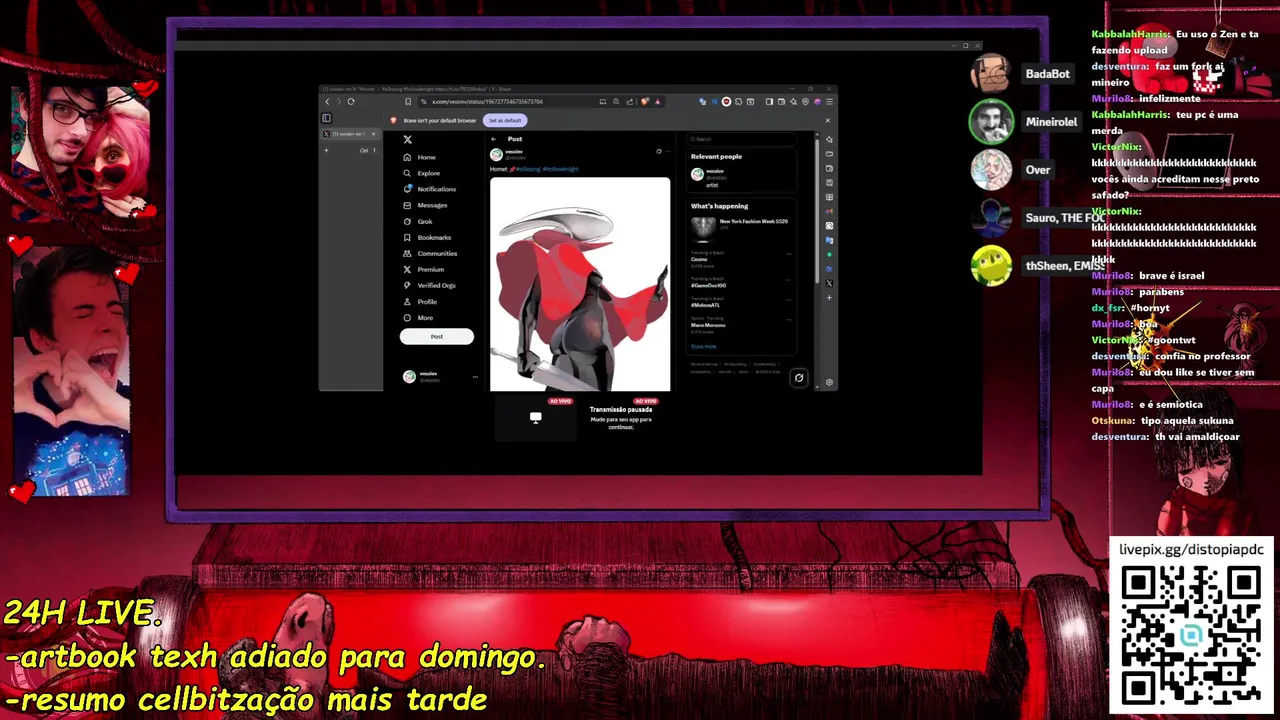Click the floating Grok button
This screenshot has width=1280, height=720.
[798, 378]
